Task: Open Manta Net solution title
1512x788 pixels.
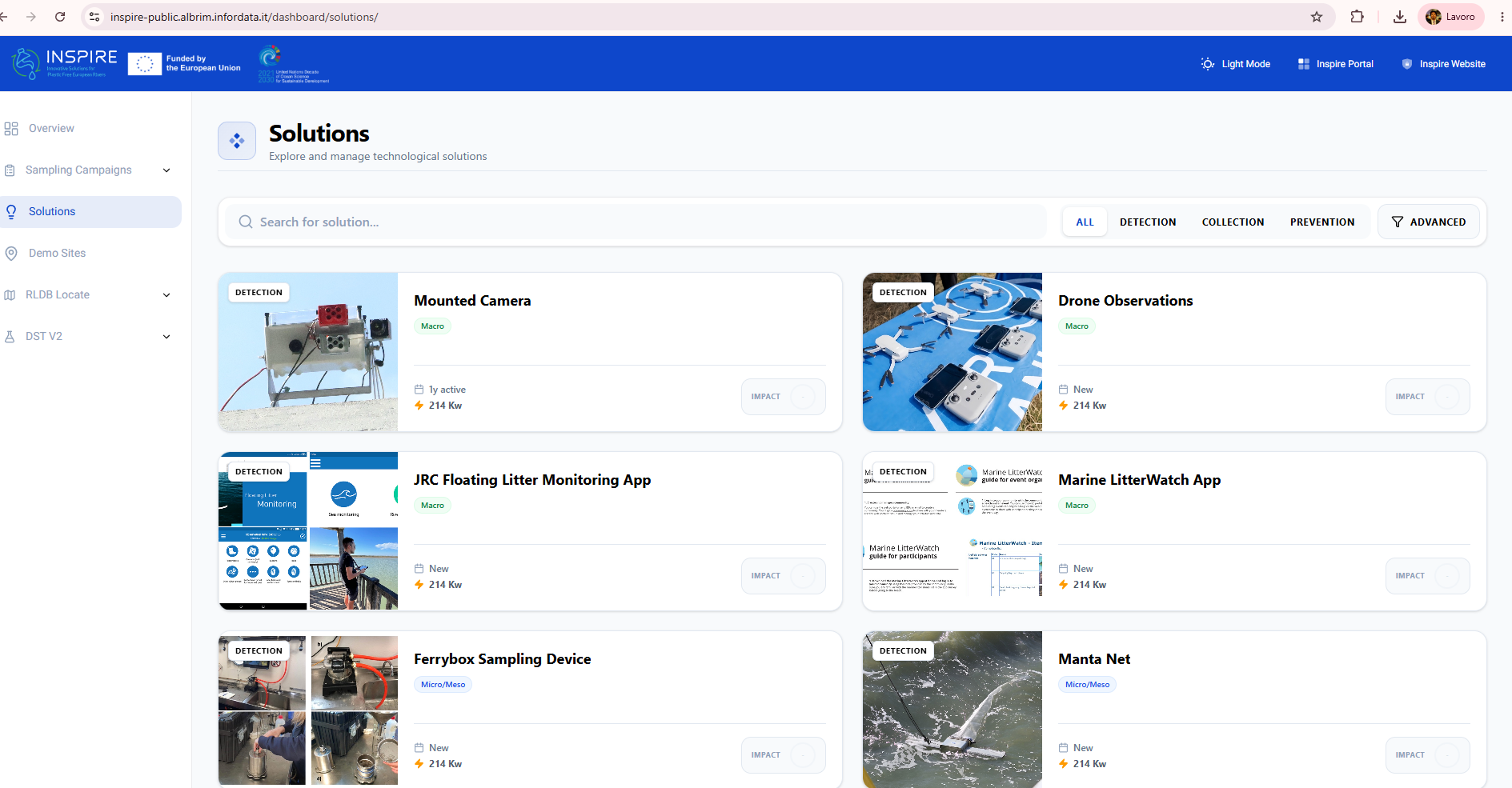Action: (x=1094, y=659)
